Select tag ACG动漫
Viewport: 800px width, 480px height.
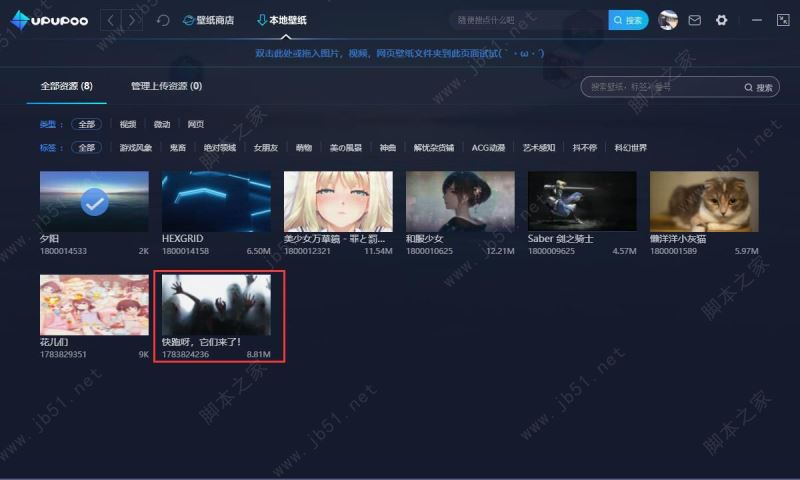click(488, 147)
